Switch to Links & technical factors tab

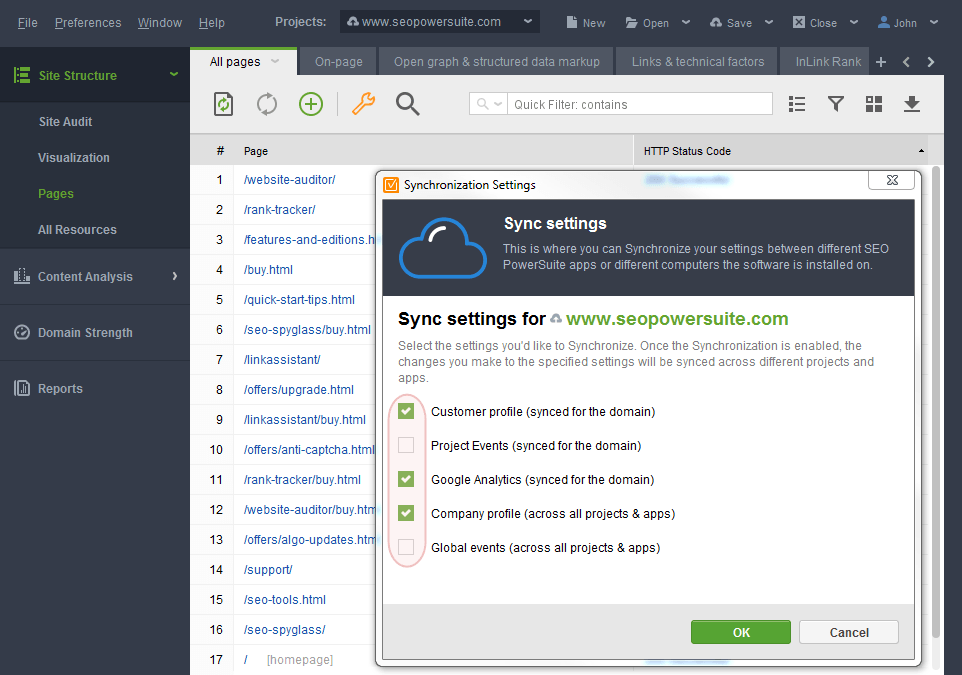pyautogui.click(x=698, y=62)
